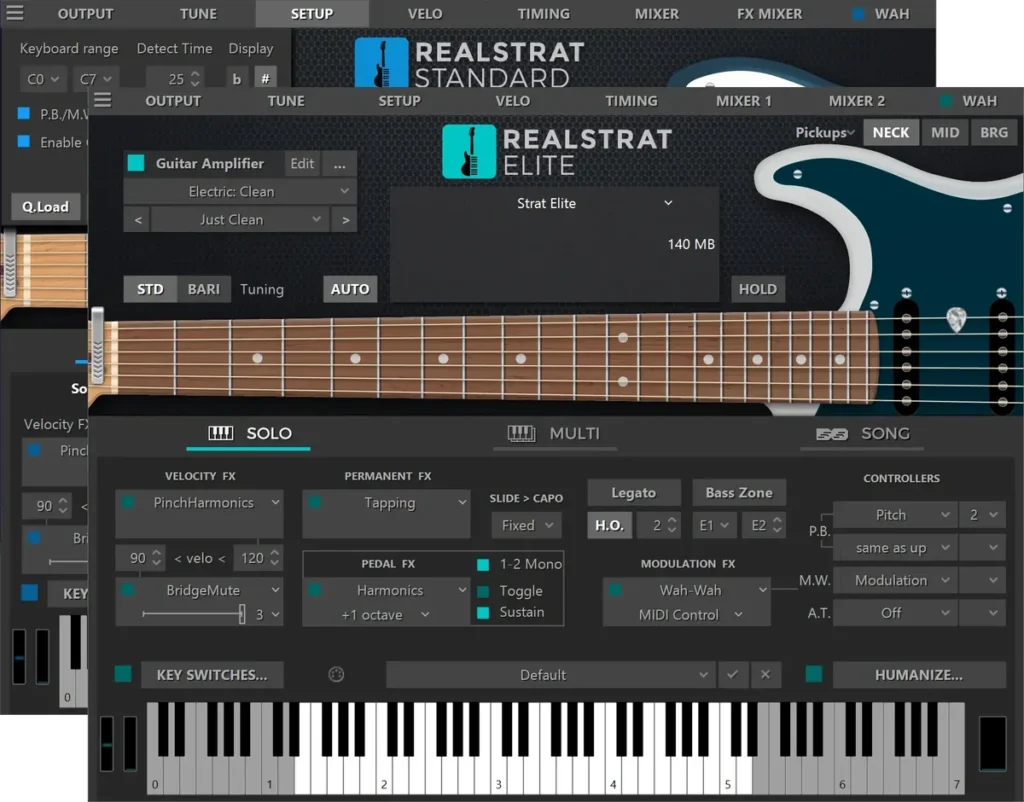
Task: Toggle Harmonics pedal FX indicator
Action: 315,590
